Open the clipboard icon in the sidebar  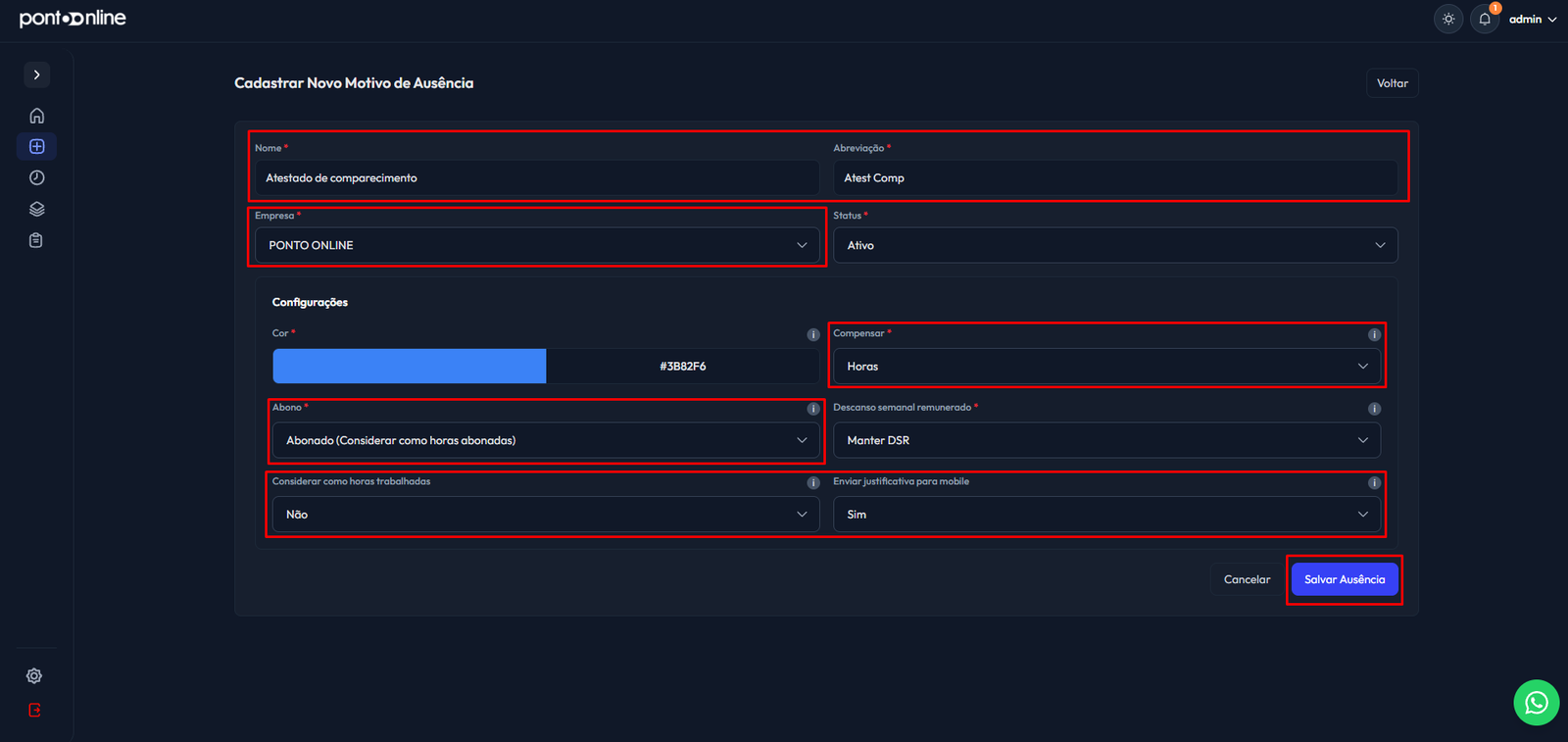[36, 240]
